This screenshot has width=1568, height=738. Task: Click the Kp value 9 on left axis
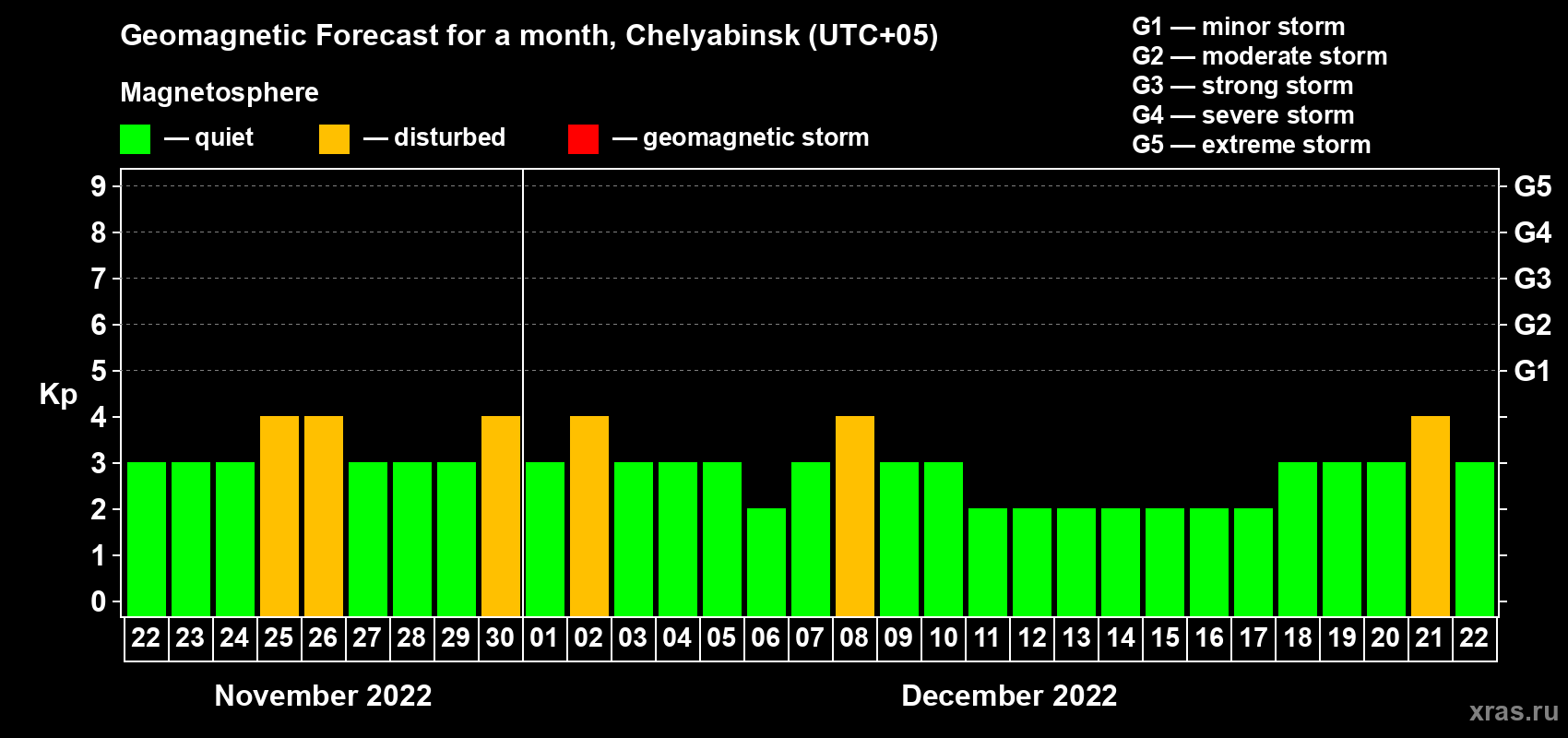pyautogui.click(x=99, y=186)
